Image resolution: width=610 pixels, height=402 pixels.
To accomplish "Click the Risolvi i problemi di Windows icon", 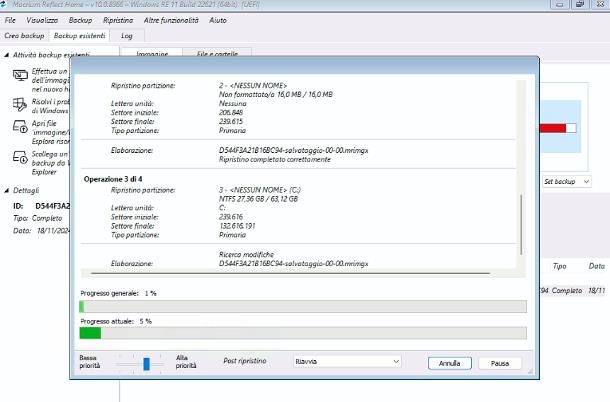I will click(x=20, y=105).
